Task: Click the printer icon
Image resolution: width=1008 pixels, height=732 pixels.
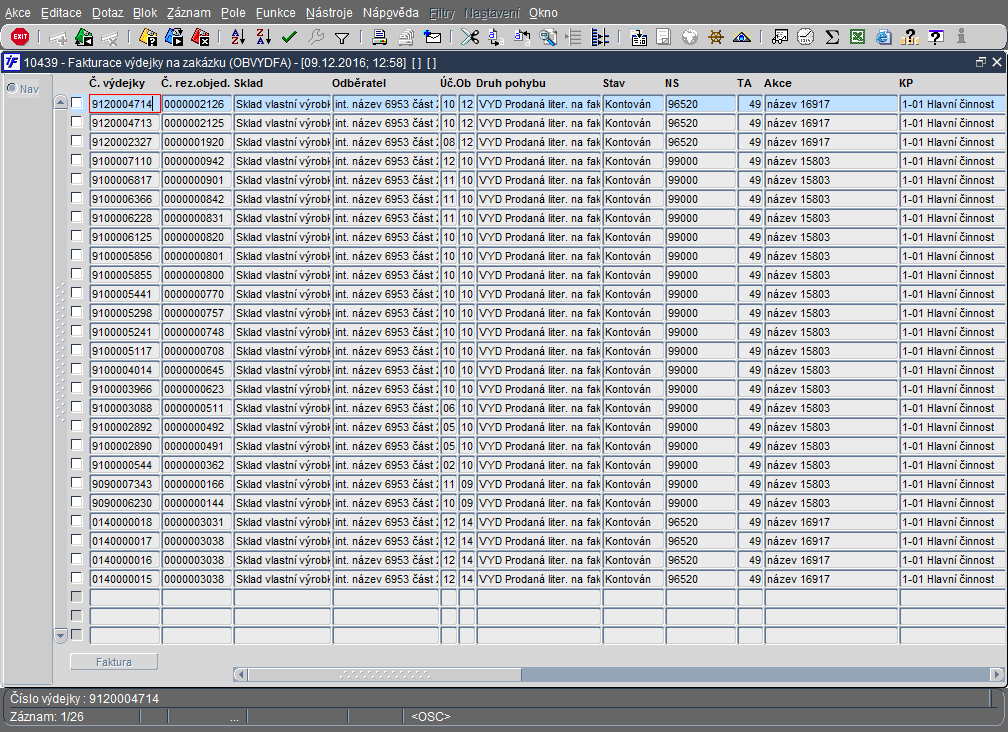Action: 380,37
